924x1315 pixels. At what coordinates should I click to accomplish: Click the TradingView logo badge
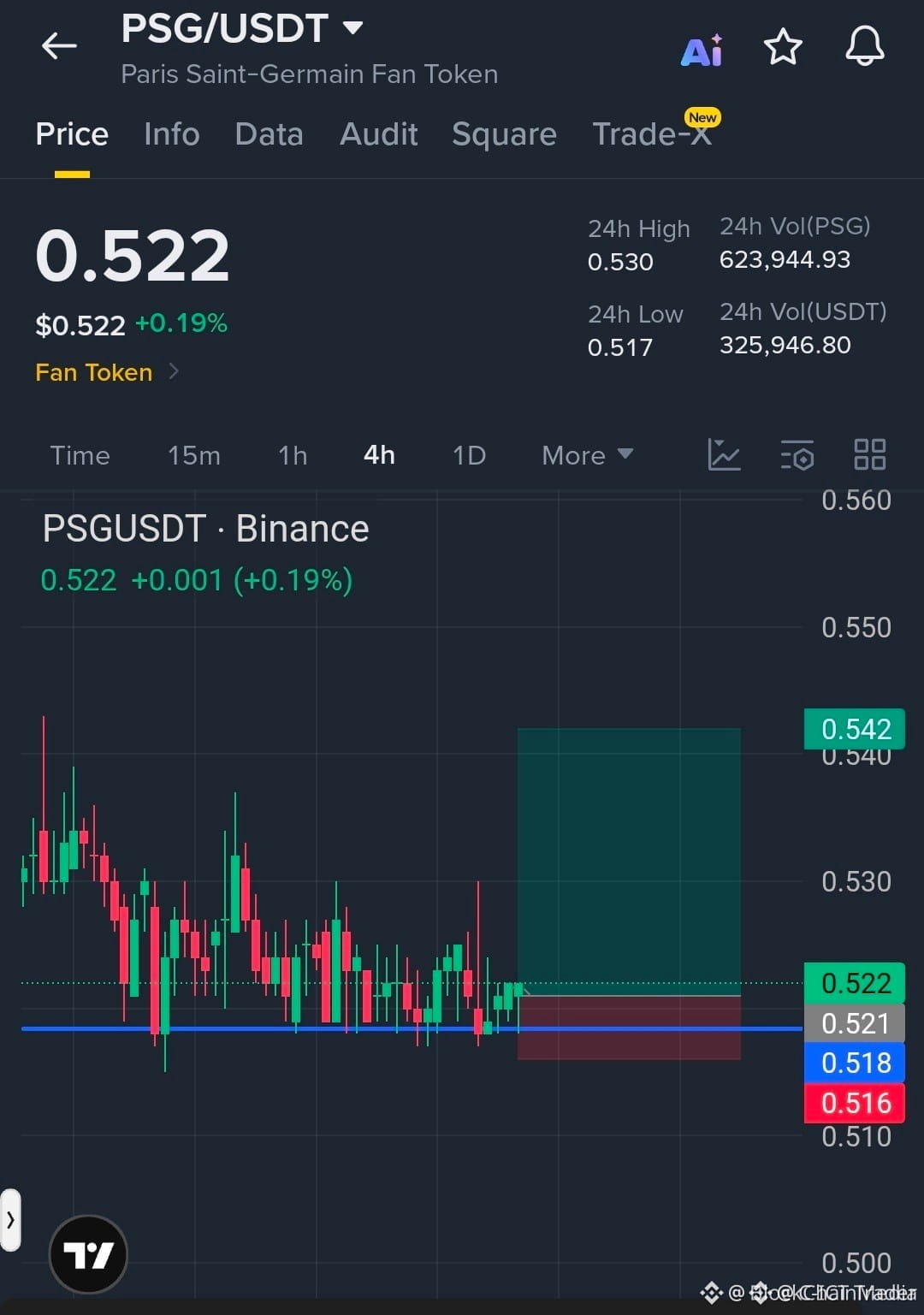coord(89,1254)
